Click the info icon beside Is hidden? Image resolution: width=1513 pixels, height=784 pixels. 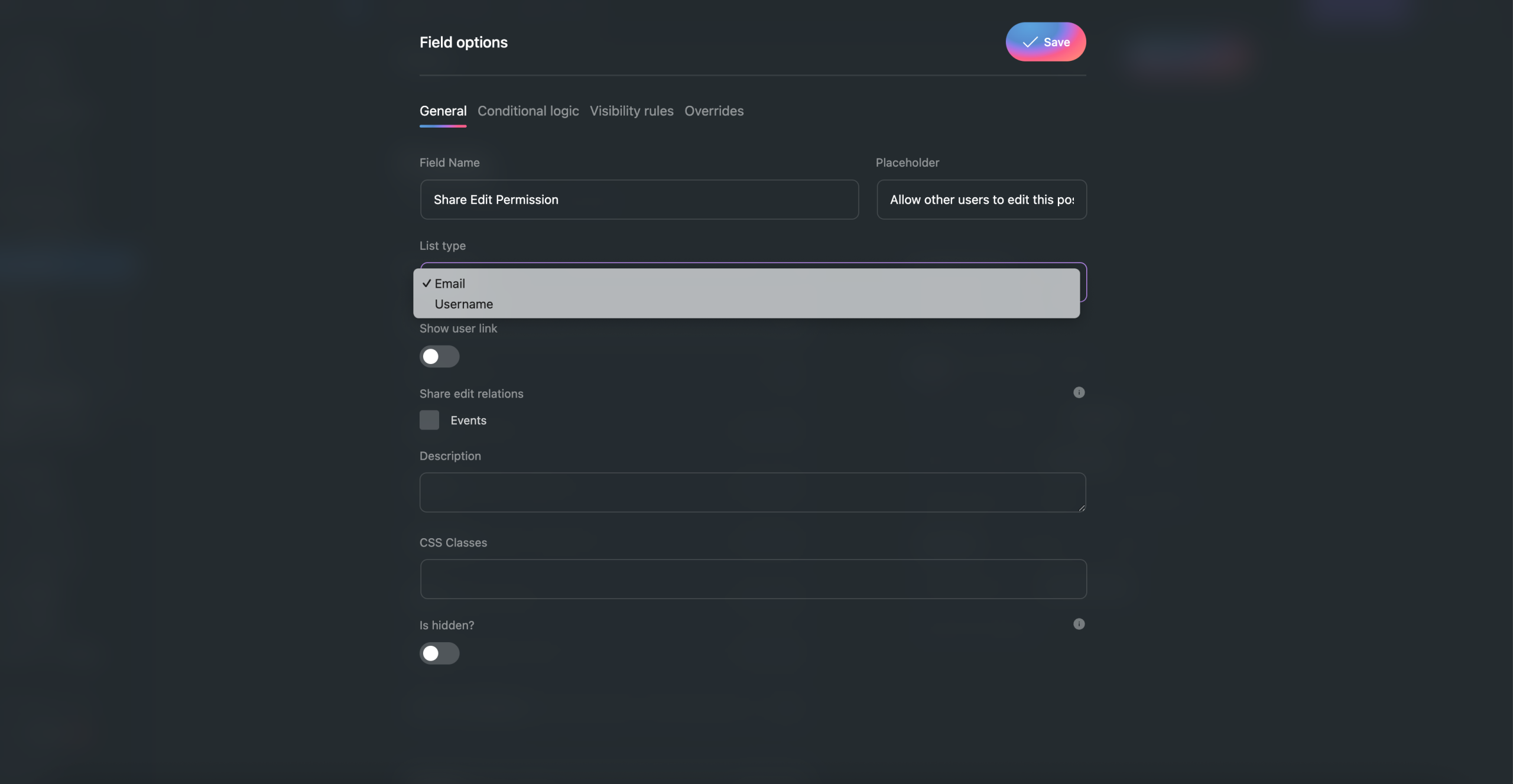(1079, 624)
